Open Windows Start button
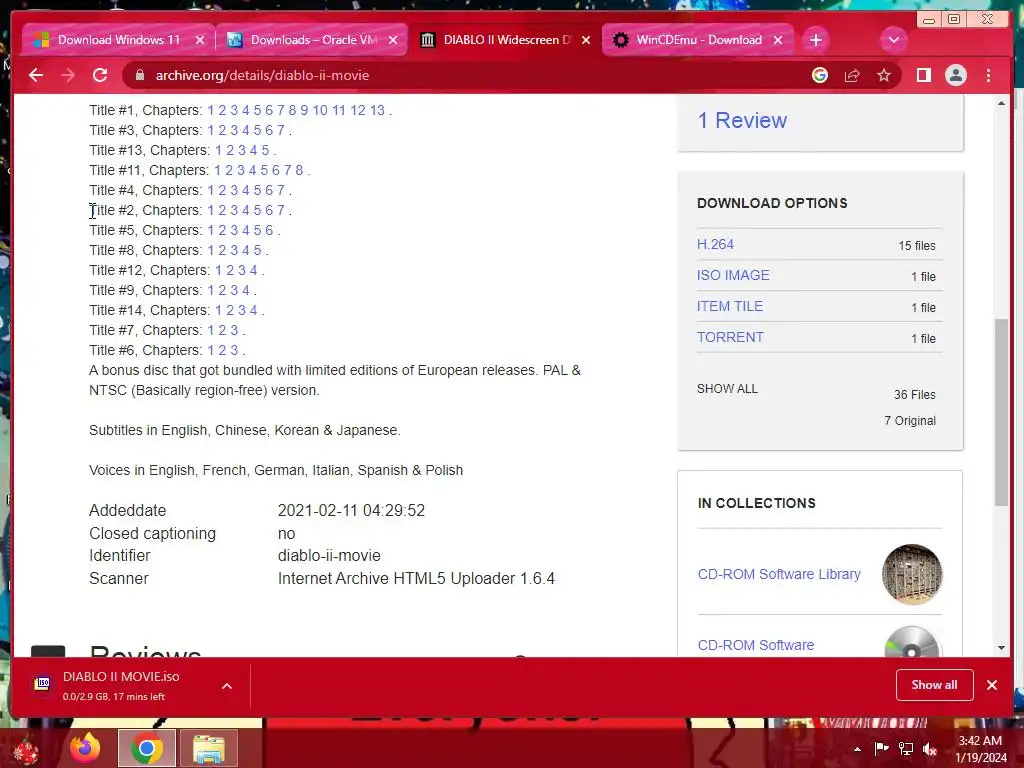The height and width of the screenshot is (768, 1024). (x=26, y=748)
